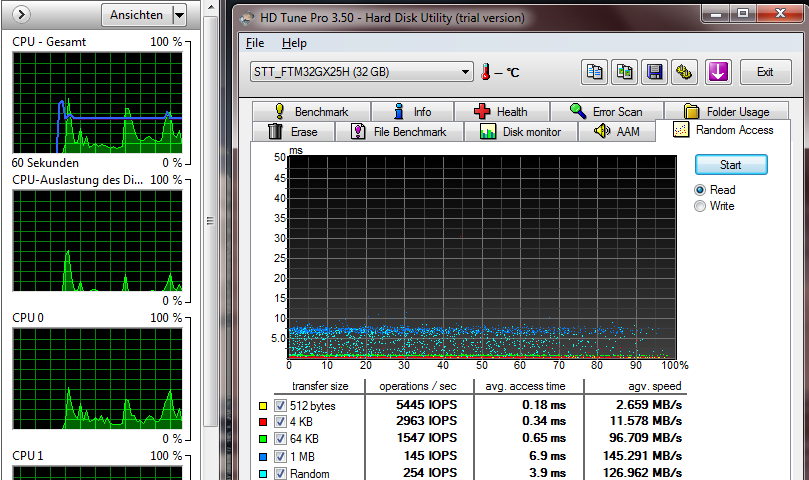The image size is (809, 480).
Task: Open the options wrench icon
Action: pyautogui.click(x=684, y=72)
